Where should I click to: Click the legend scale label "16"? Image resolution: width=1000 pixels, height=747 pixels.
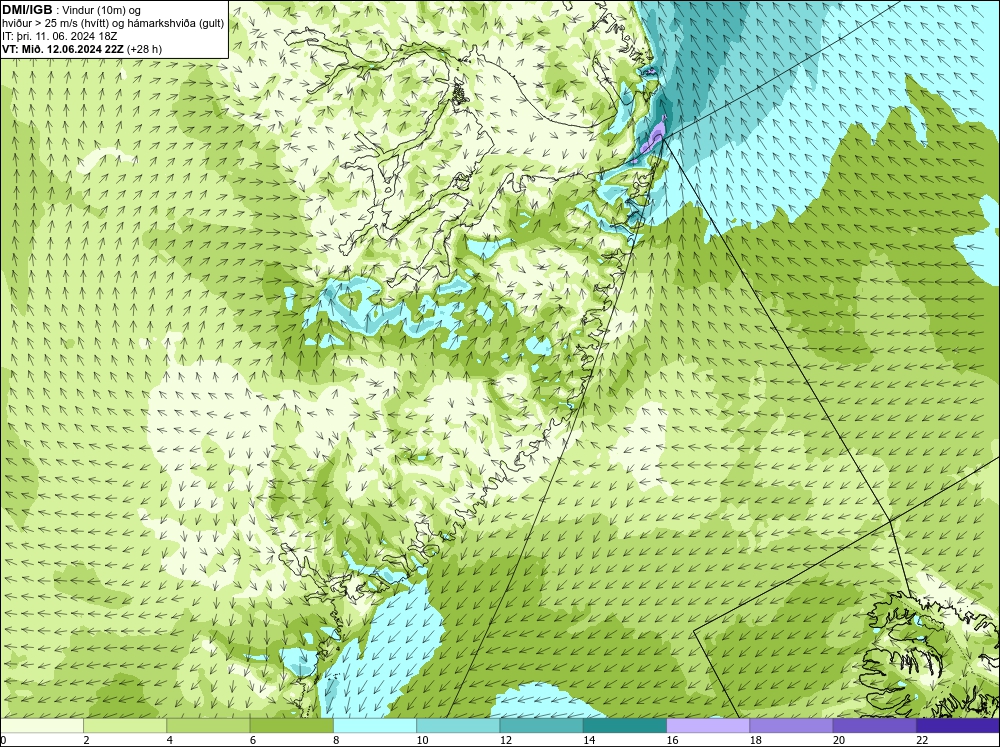coord(672,740)
